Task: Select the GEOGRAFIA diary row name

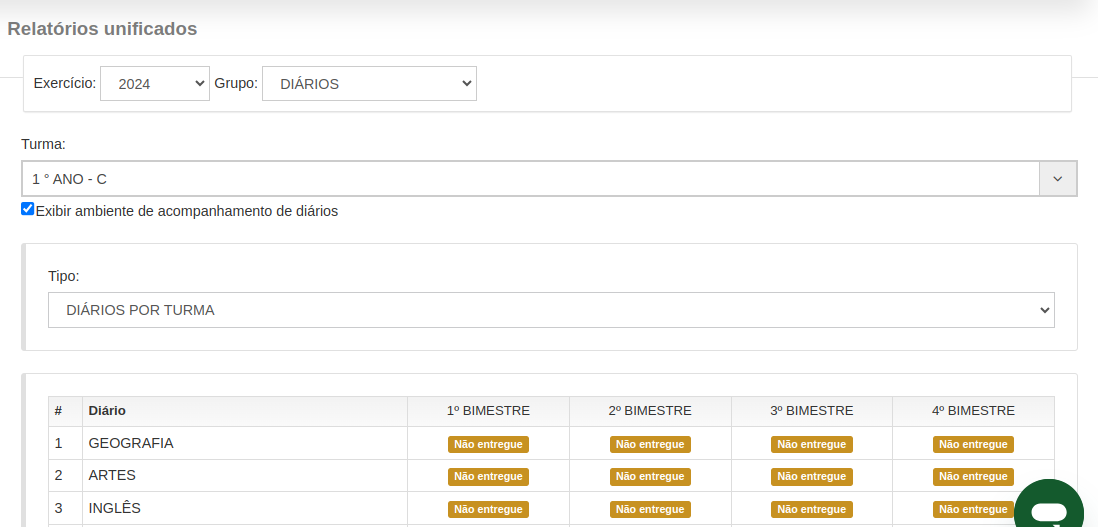Action: 131,443
